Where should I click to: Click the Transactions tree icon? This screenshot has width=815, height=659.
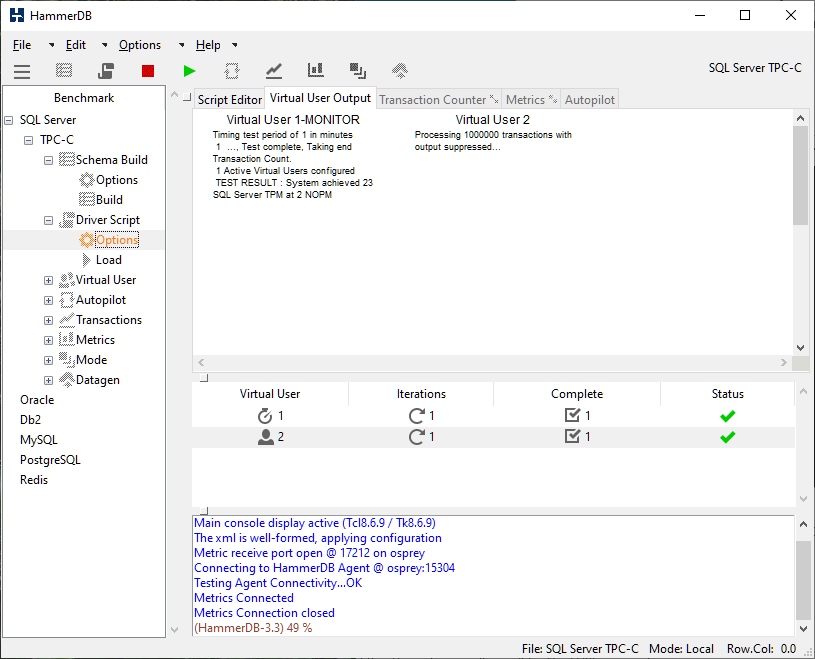coord(67,320)
